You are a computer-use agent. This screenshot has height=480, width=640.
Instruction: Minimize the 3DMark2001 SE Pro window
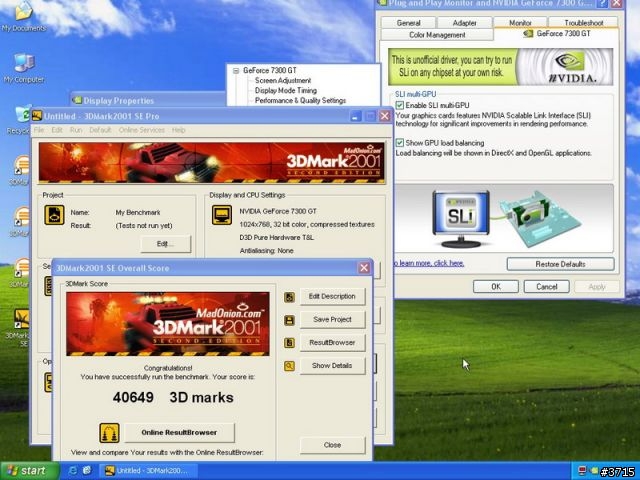pyautogui.click(x=356, y=116)
